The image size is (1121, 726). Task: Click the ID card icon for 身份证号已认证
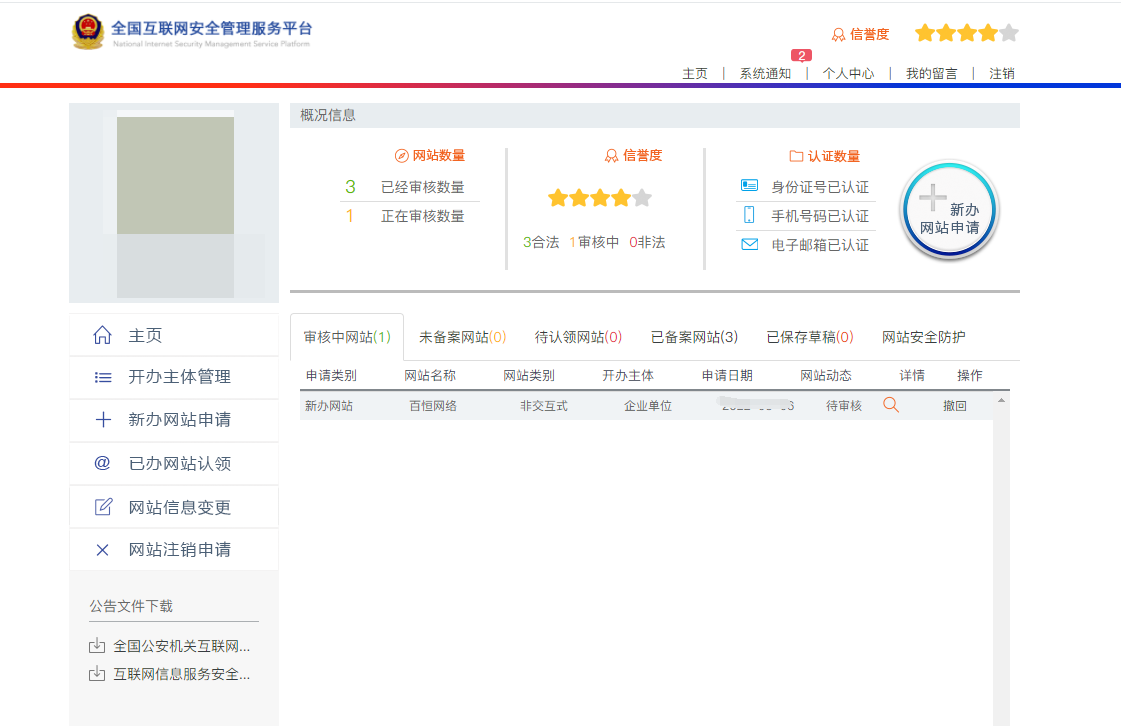tap(749, 185)
